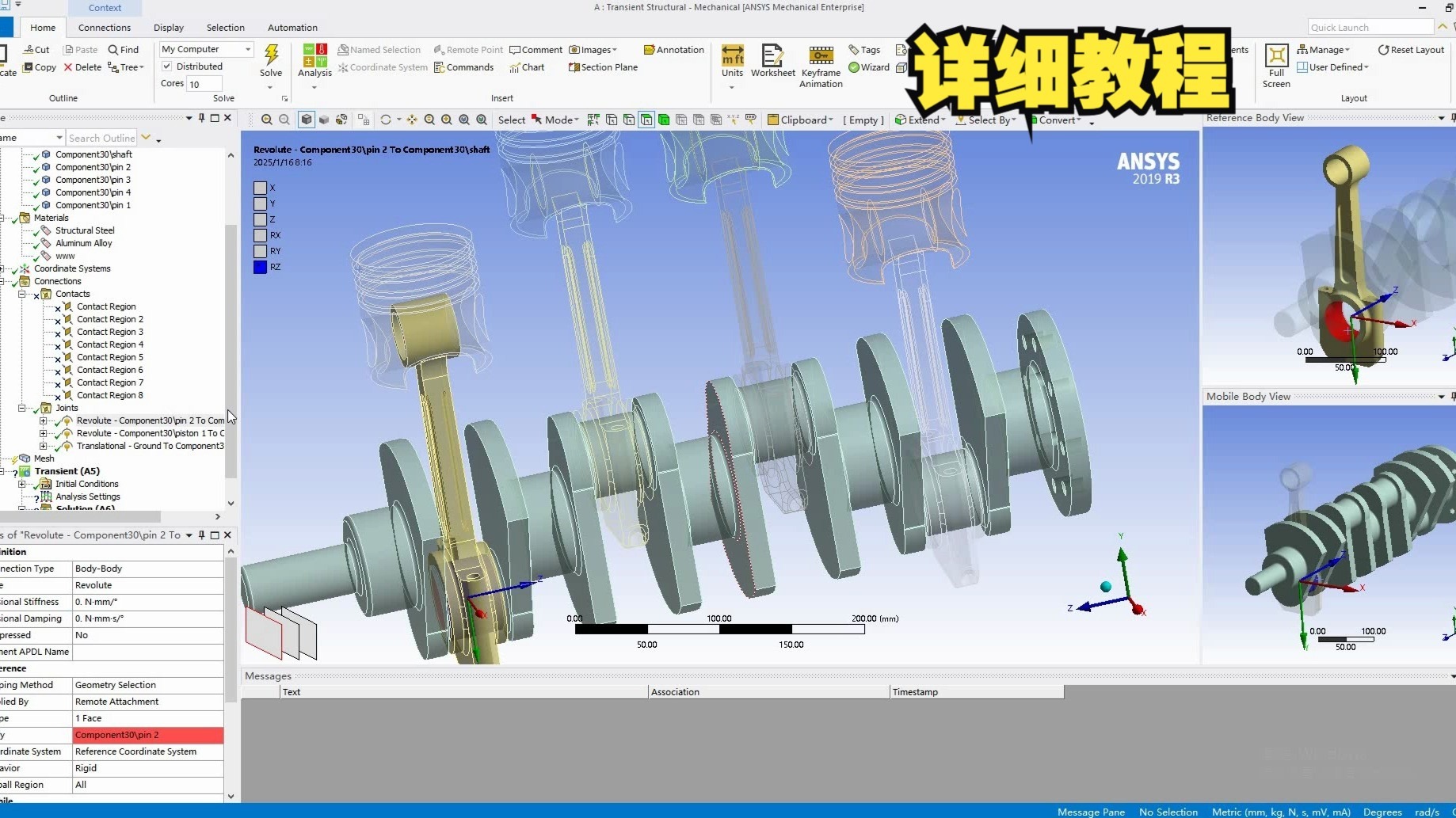Click the Search Outline input field
1456x818 pixels.
(x=101, y=138)
